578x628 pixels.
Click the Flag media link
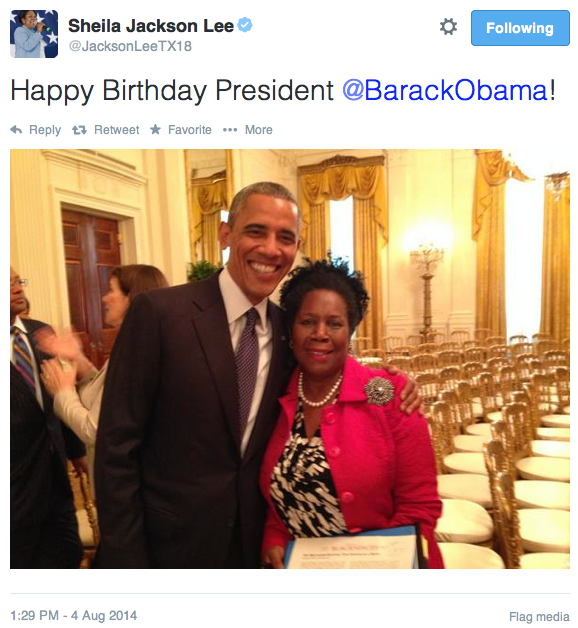[539, 616]
